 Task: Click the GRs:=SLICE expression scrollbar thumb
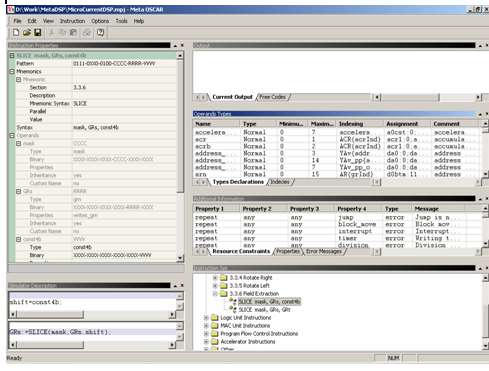click(x=50, y=345)
